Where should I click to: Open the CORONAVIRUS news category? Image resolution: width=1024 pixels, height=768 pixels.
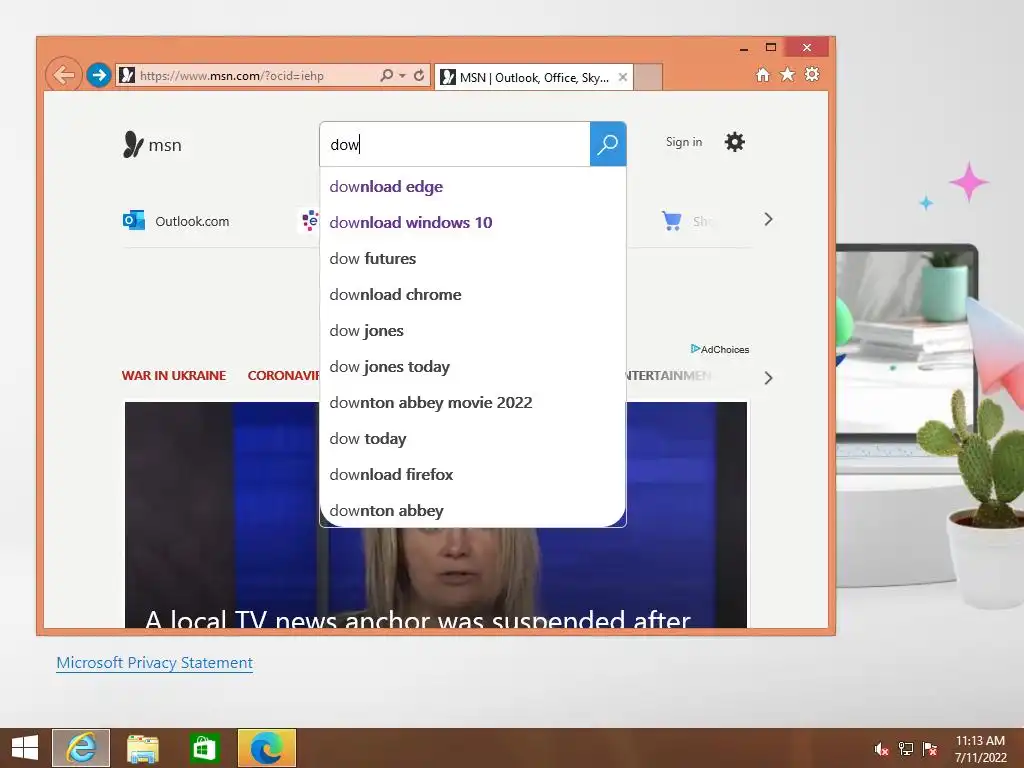point(283,376)
